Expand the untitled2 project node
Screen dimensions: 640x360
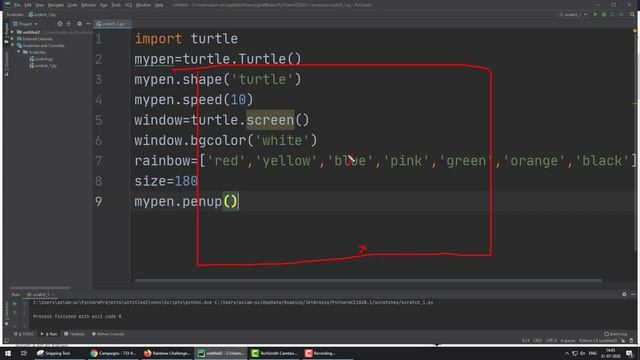(x=12, y=32)
